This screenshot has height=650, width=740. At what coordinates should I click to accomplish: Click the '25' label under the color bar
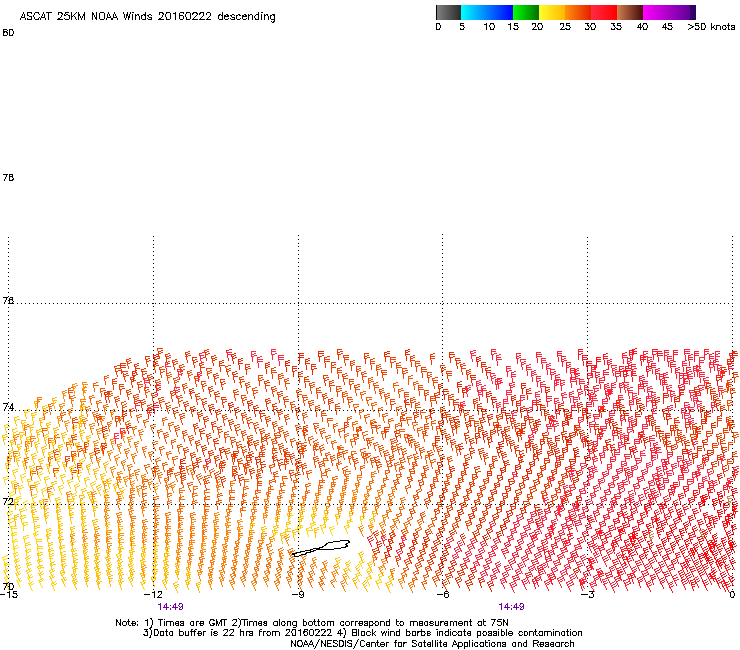565,27
